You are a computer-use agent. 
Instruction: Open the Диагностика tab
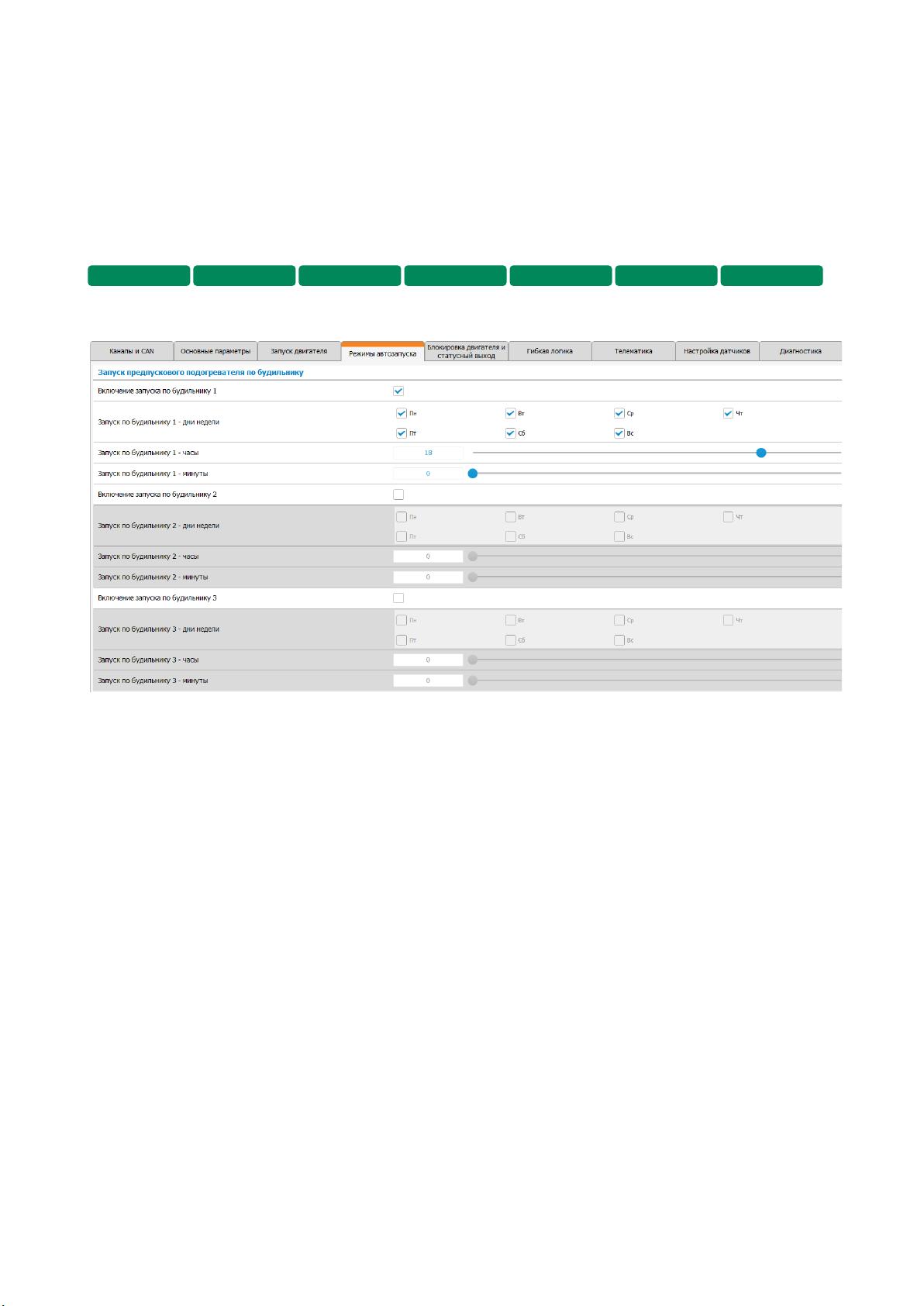[x=801, y=351]
